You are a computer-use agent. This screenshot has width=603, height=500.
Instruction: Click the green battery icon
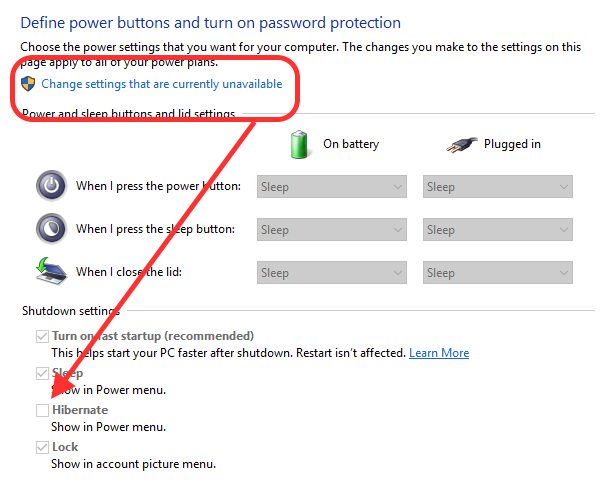coord(299,145)
